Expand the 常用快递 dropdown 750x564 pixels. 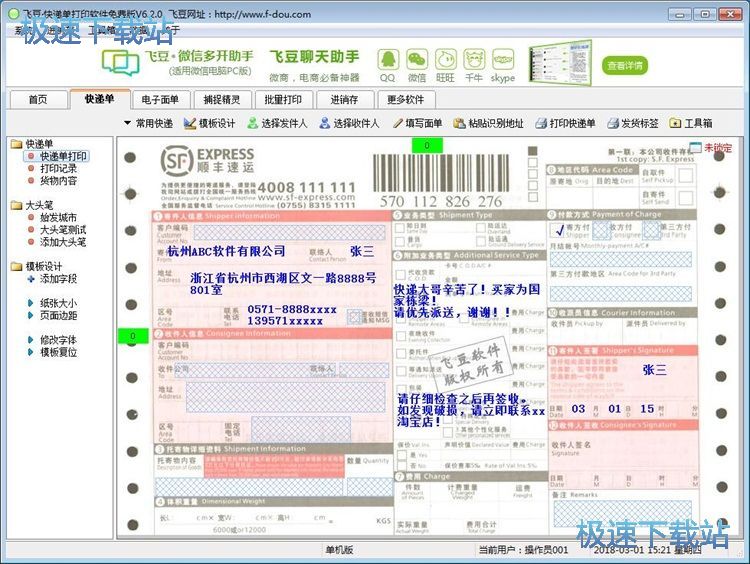coord(148,123)
